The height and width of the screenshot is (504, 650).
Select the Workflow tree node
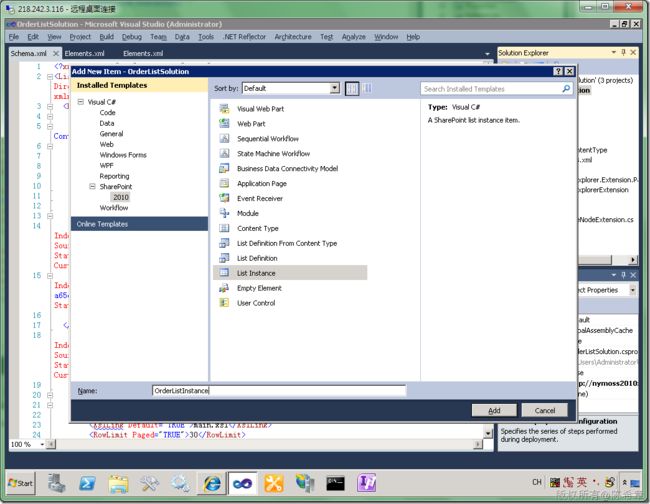(114, 208)
